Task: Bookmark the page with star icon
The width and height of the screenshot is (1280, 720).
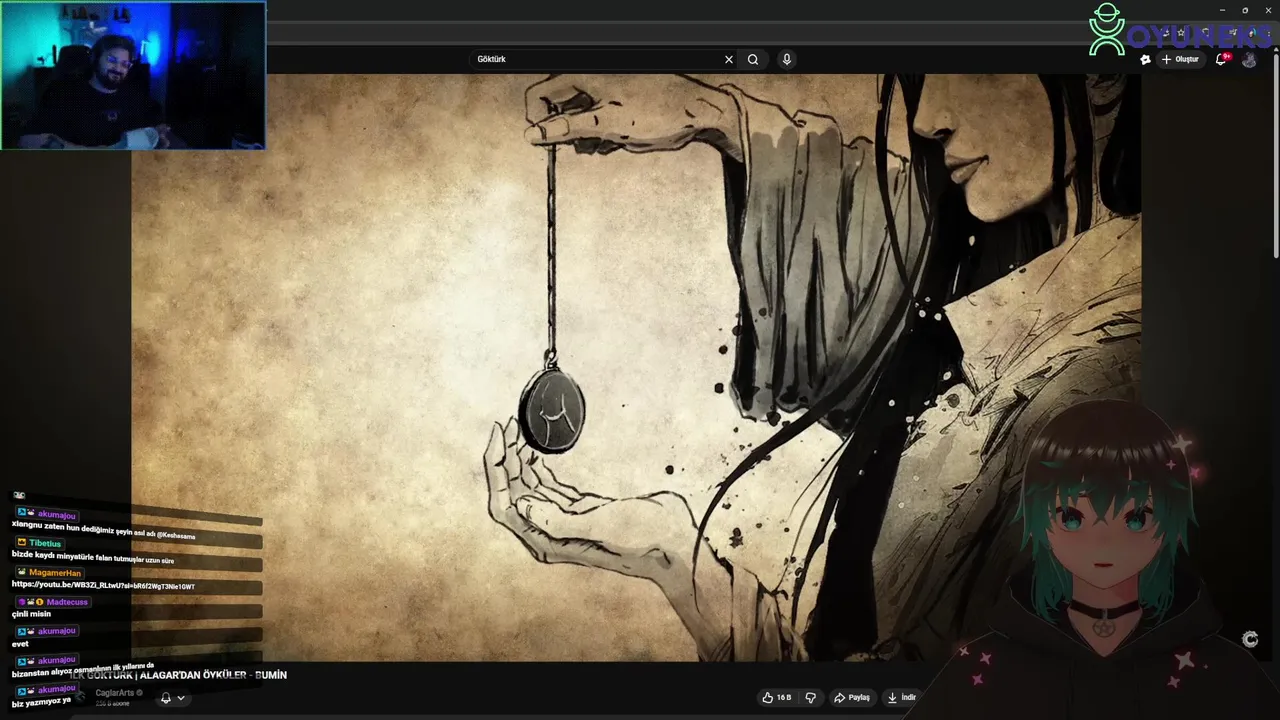Action: [1181, 33]
